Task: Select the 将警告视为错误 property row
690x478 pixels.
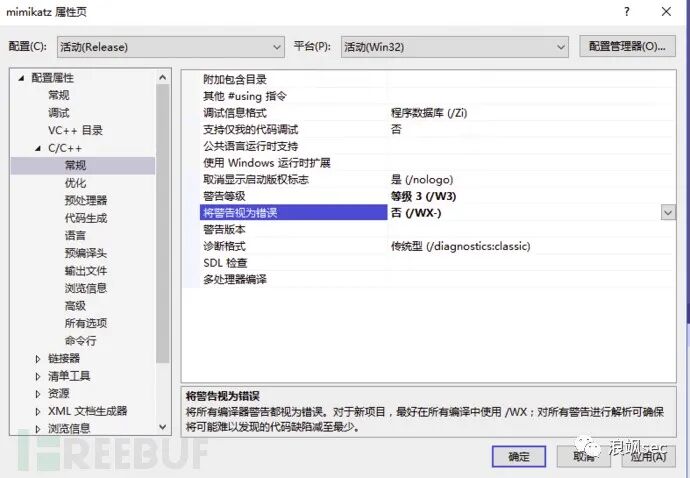Action: (x=429, y=213)
